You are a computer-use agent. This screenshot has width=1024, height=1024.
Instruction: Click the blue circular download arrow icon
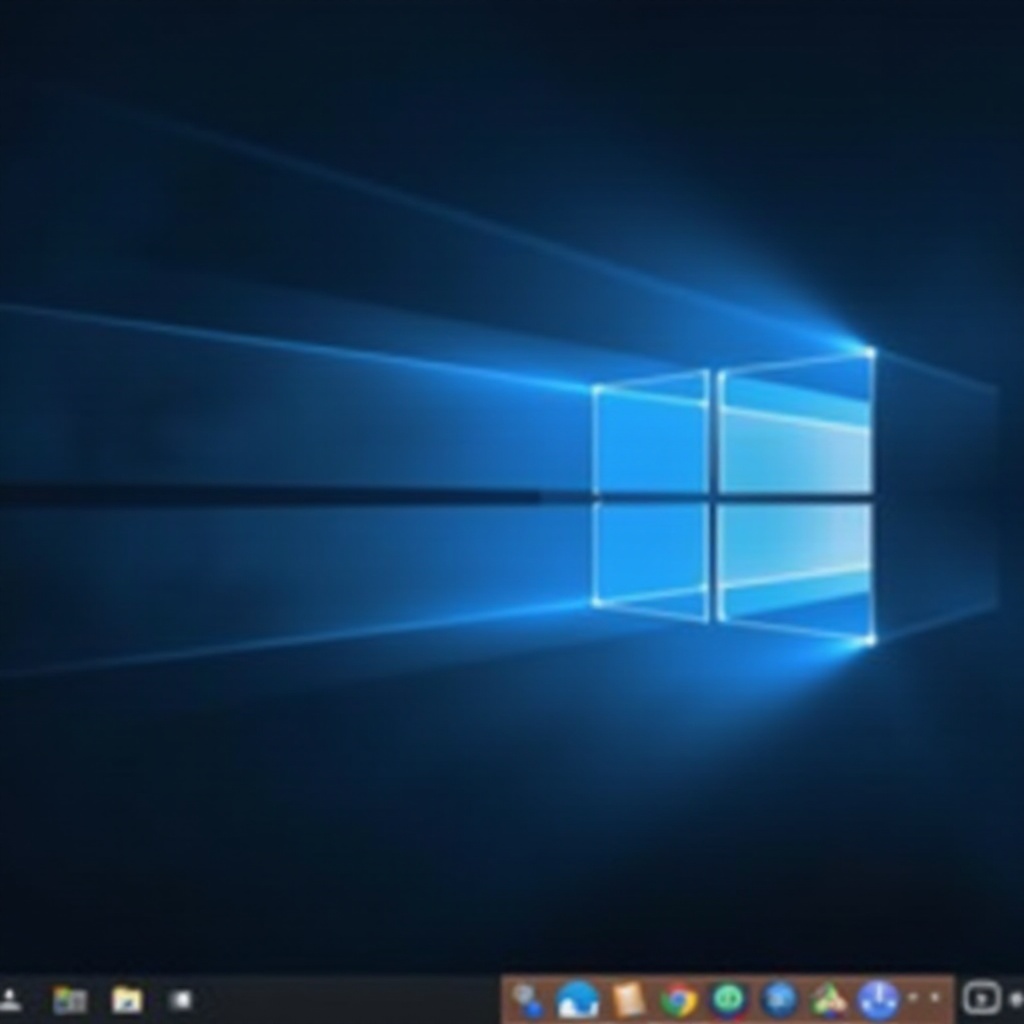[878, 999]
